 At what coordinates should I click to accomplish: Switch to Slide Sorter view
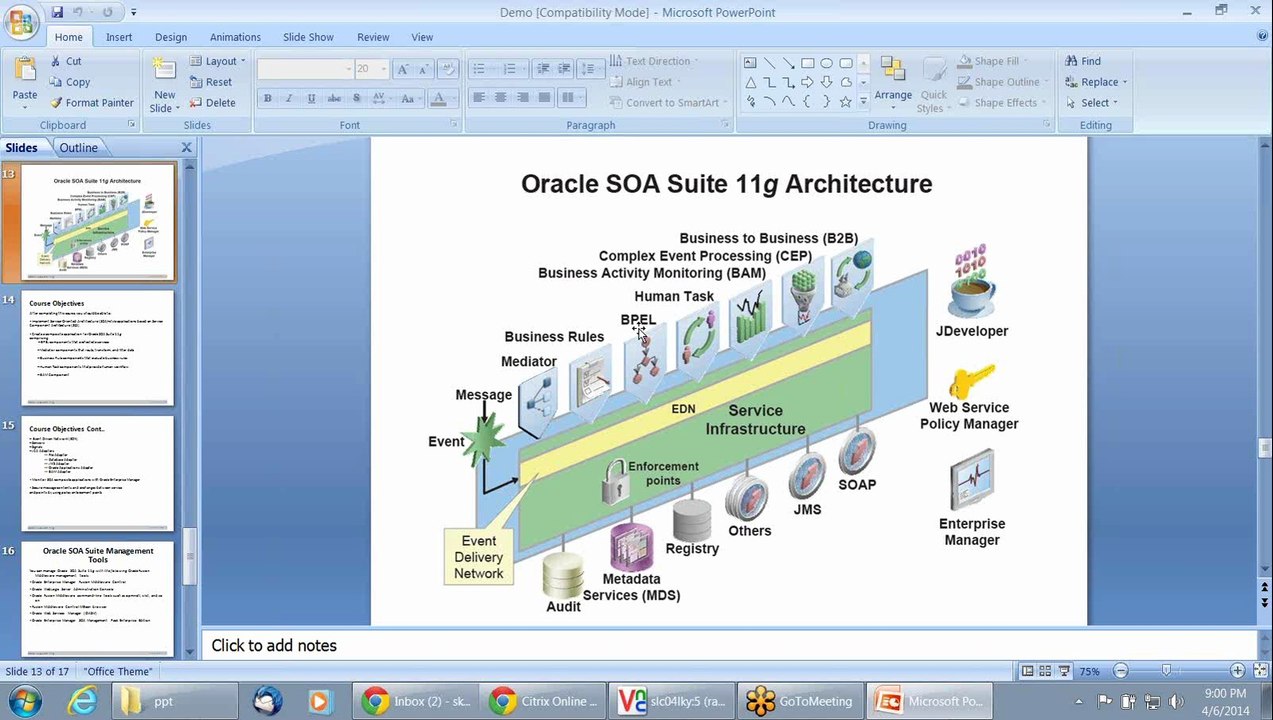point(1045,671)
